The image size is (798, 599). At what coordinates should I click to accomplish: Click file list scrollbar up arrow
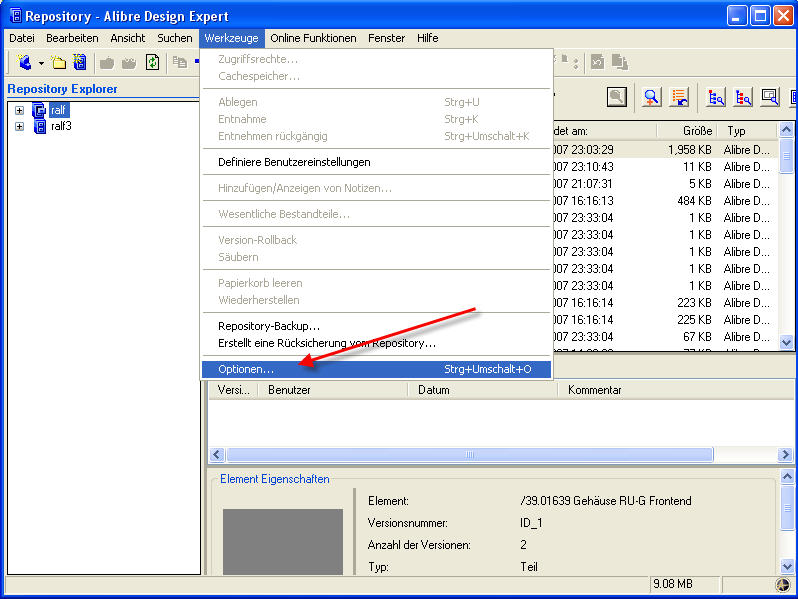coord(786,130)
